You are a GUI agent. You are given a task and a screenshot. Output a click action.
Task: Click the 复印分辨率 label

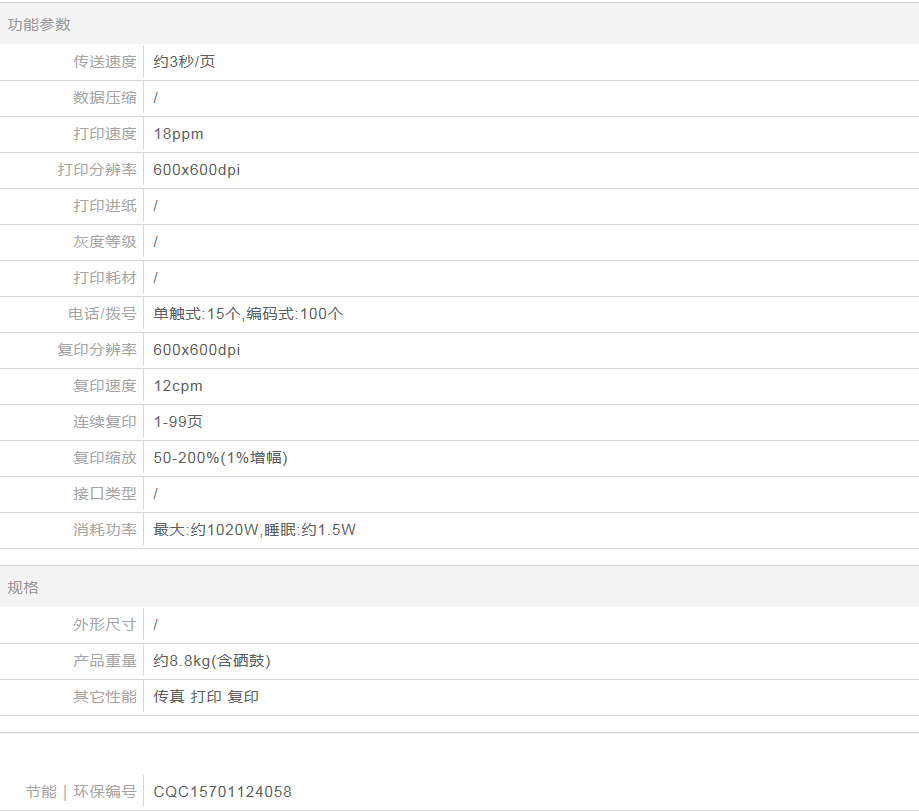coord(96,350)
